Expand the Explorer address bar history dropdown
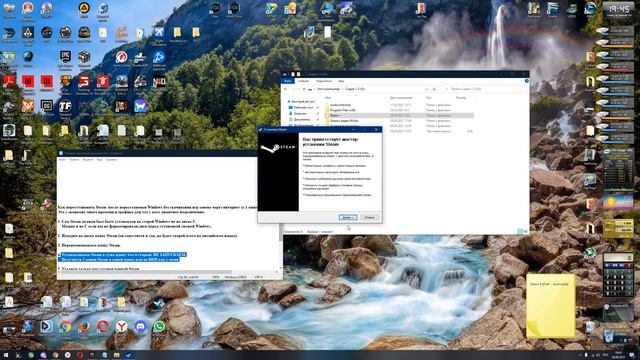This screenshot has width=640, height=360. click(x=427, y=89)
